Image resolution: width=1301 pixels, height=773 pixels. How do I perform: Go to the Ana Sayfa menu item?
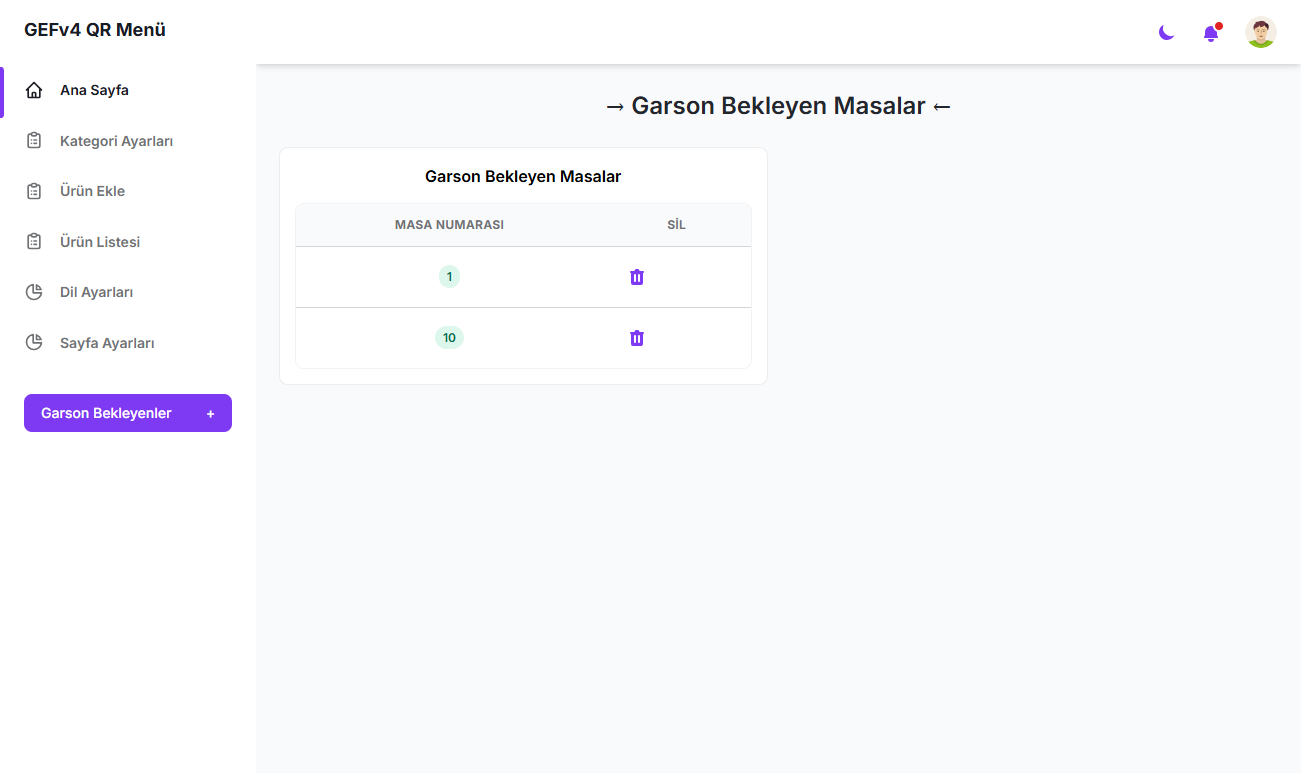[94, 91]
